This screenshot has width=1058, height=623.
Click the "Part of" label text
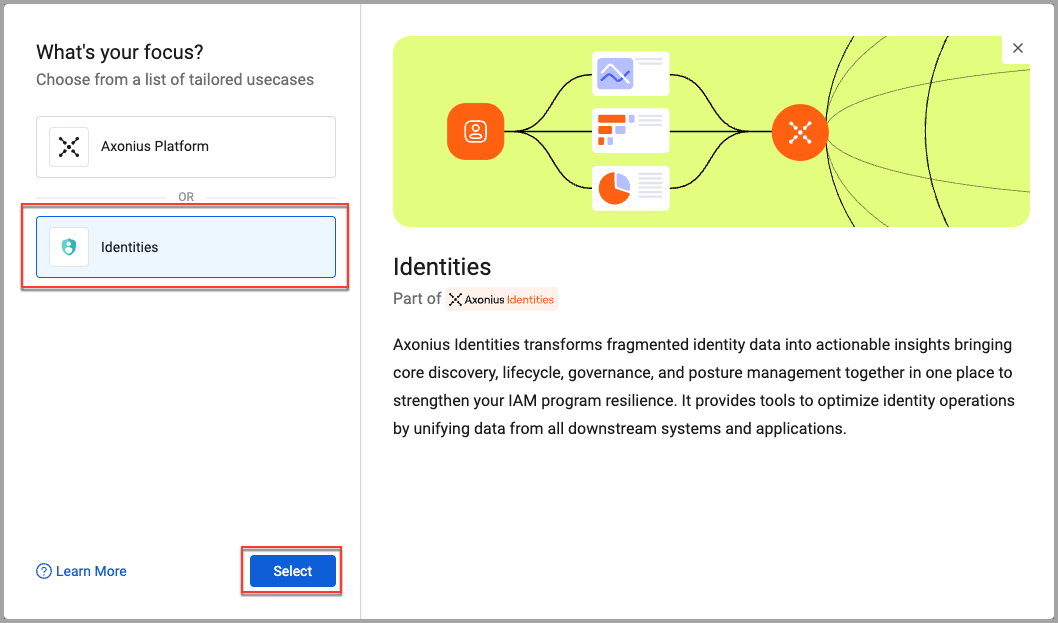[x=417, y=299]
